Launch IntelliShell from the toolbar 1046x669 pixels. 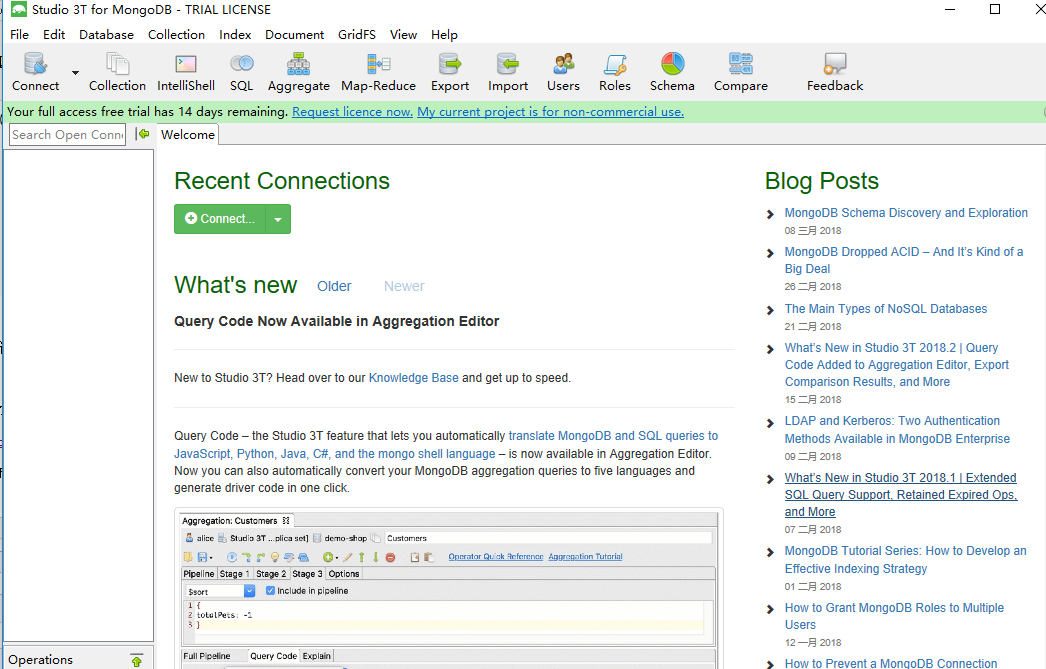pyautogui.click(x=185, y=72)
